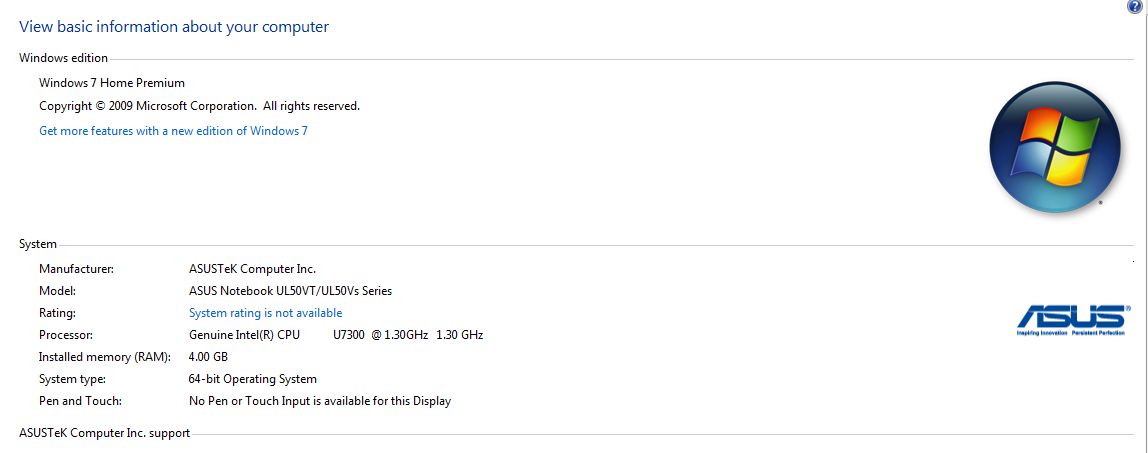Select the Manufacturer label

point(76,269)
